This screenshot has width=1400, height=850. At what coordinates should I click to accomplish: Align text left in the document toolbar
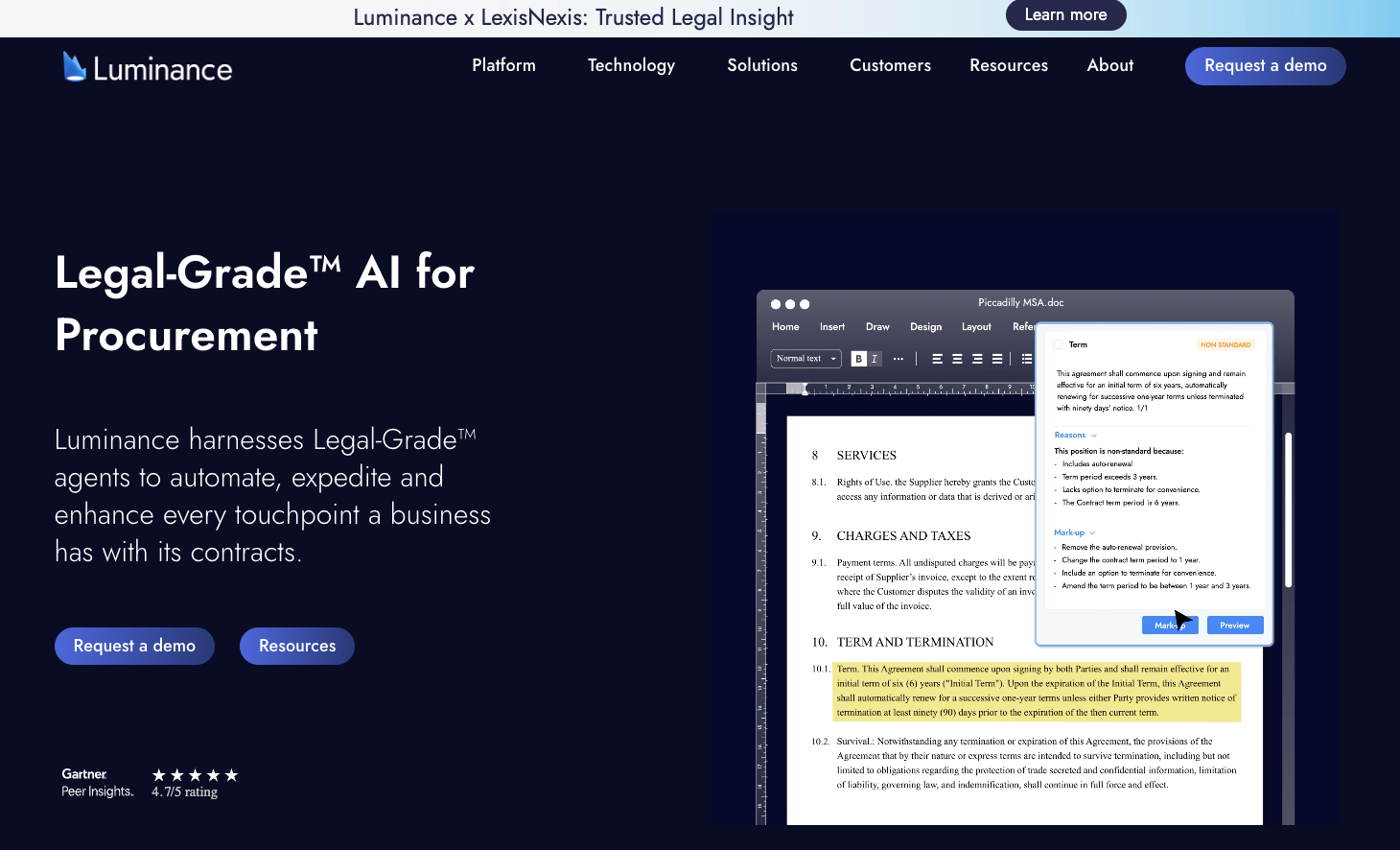pyautogui.click(x=937, y=359)
